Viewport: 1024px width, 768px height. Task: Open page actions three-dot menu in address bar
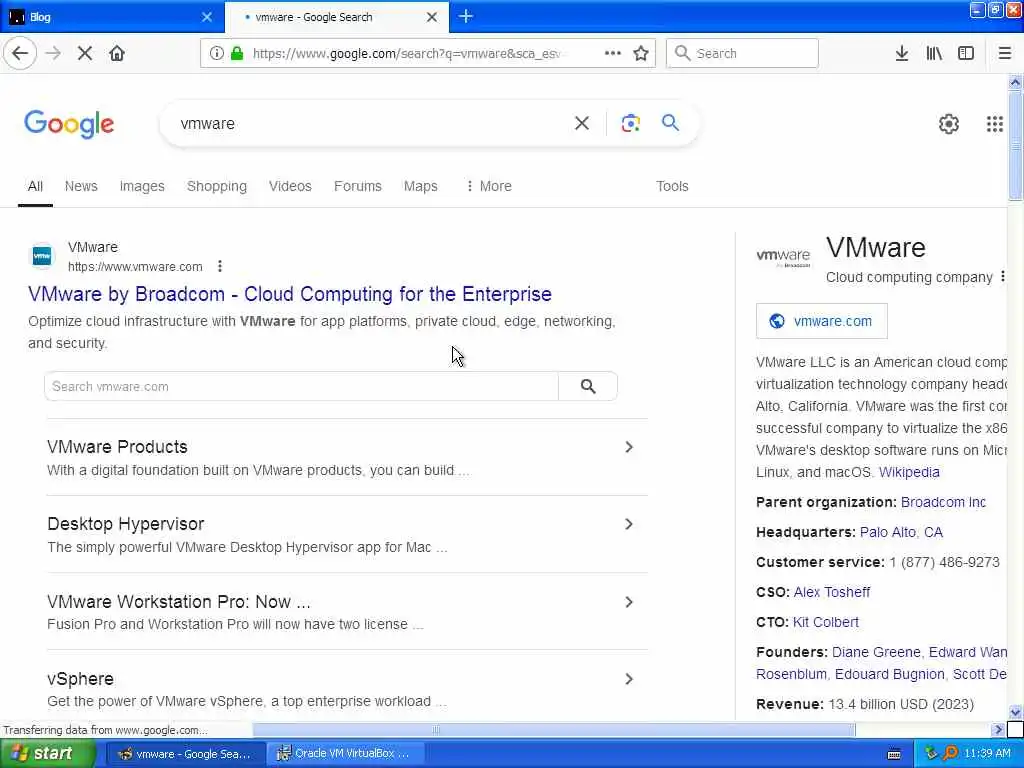[613, 54]
